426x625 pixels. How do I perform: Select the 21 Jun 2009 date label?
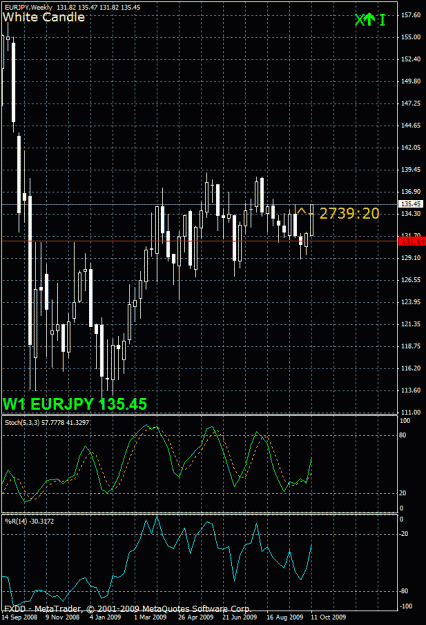tap(240, 617)
